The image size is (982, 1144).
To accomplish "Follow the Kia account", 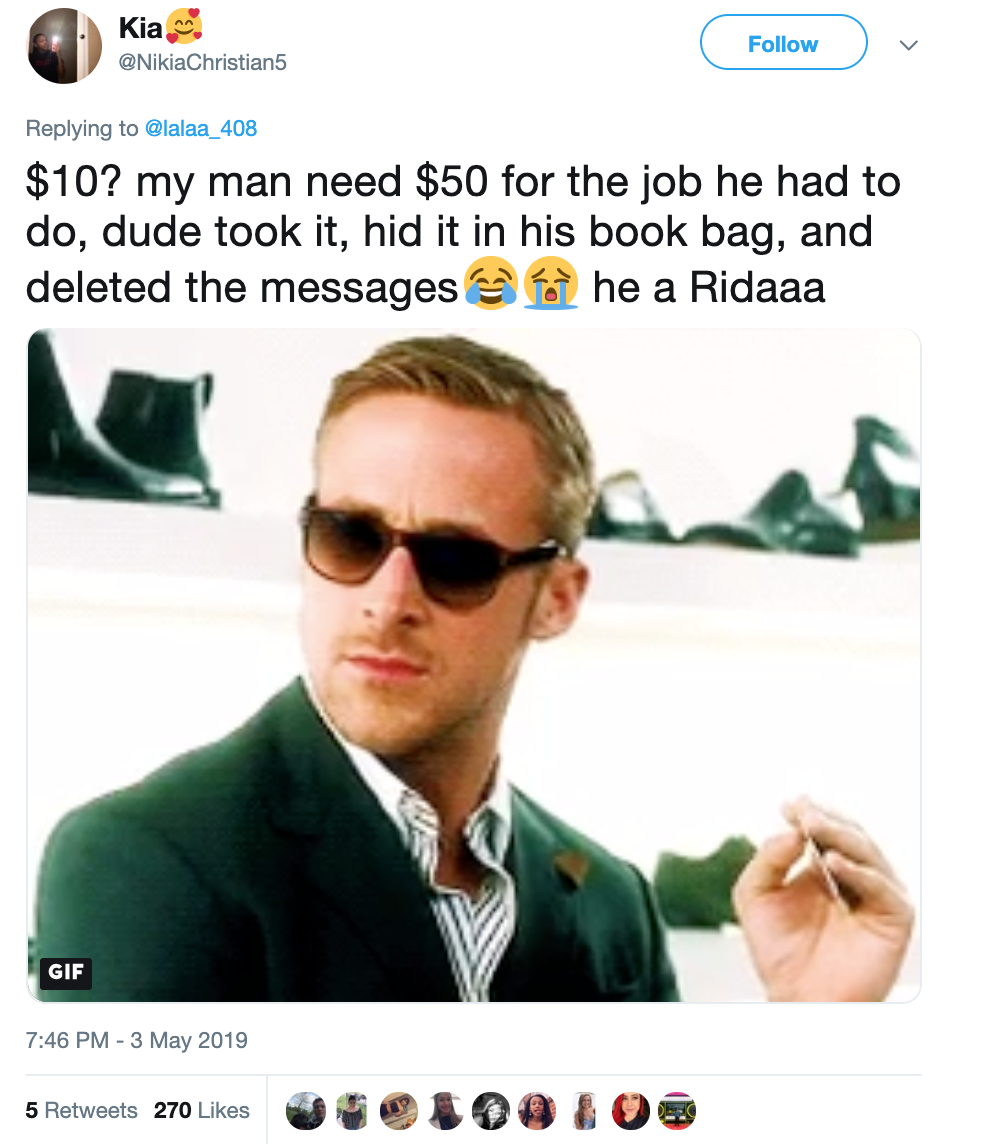I will (784, 42).
